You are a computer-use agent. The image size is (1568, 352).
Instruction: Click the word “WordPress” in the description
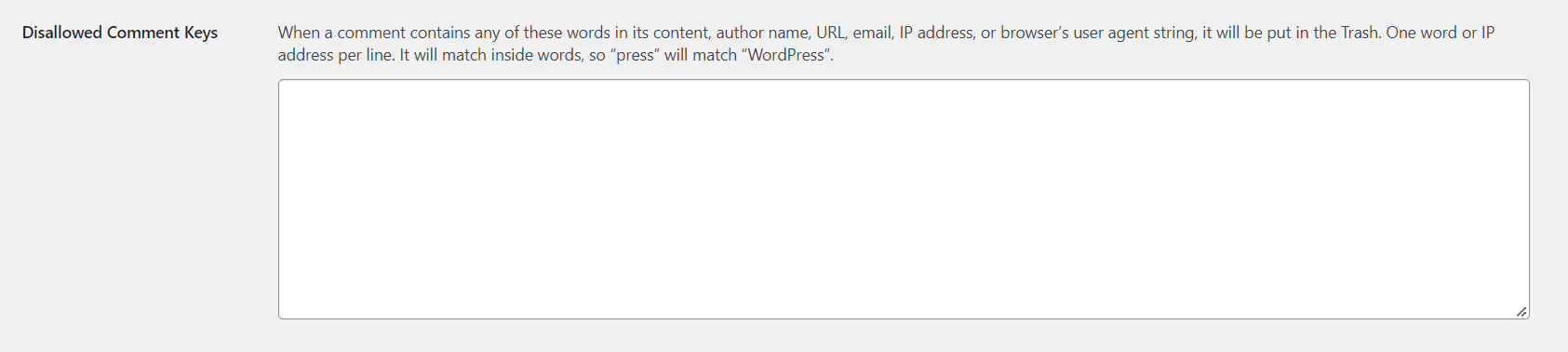[786, 55]
